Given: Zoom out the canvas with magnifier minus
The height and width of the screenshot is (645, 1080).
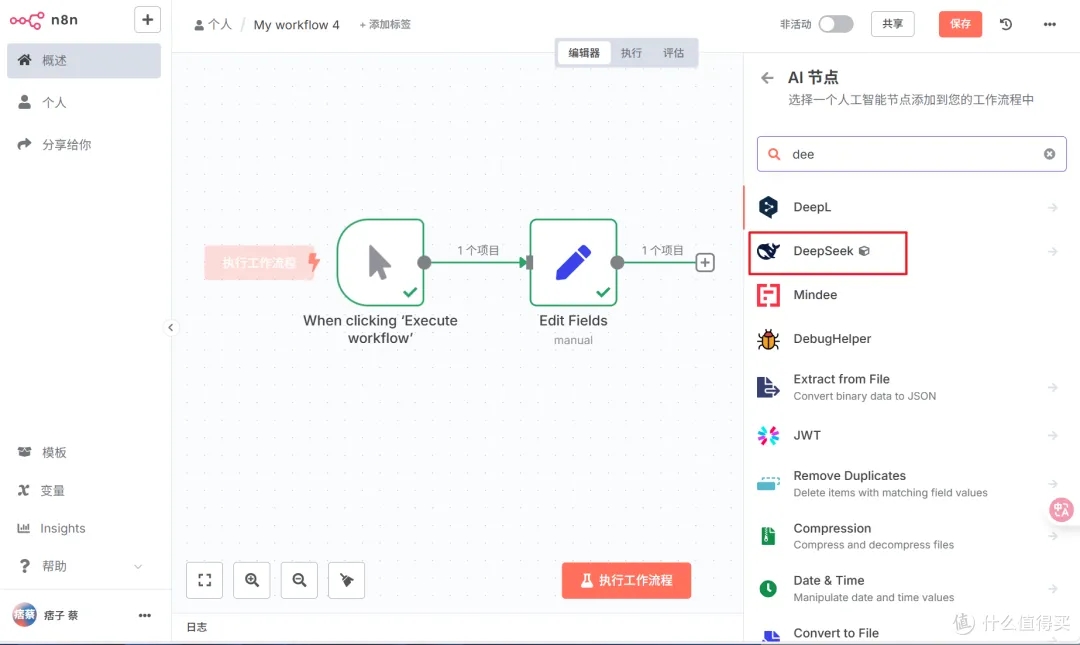Looking at the screenshot, I should pos(299,580).
